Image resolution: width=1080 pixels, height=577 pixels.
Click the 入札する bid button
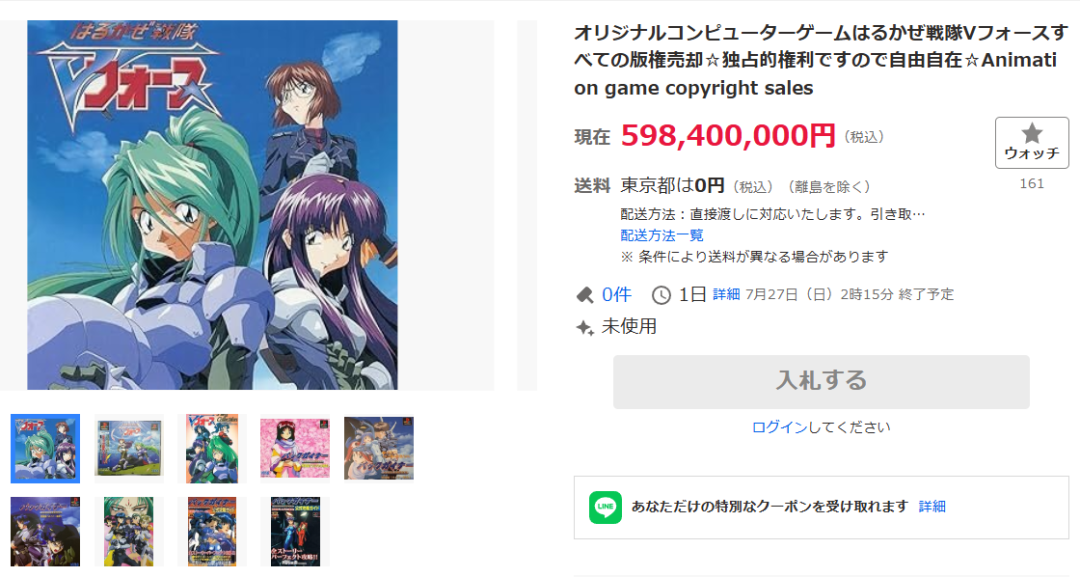click(x=821, y=381)
